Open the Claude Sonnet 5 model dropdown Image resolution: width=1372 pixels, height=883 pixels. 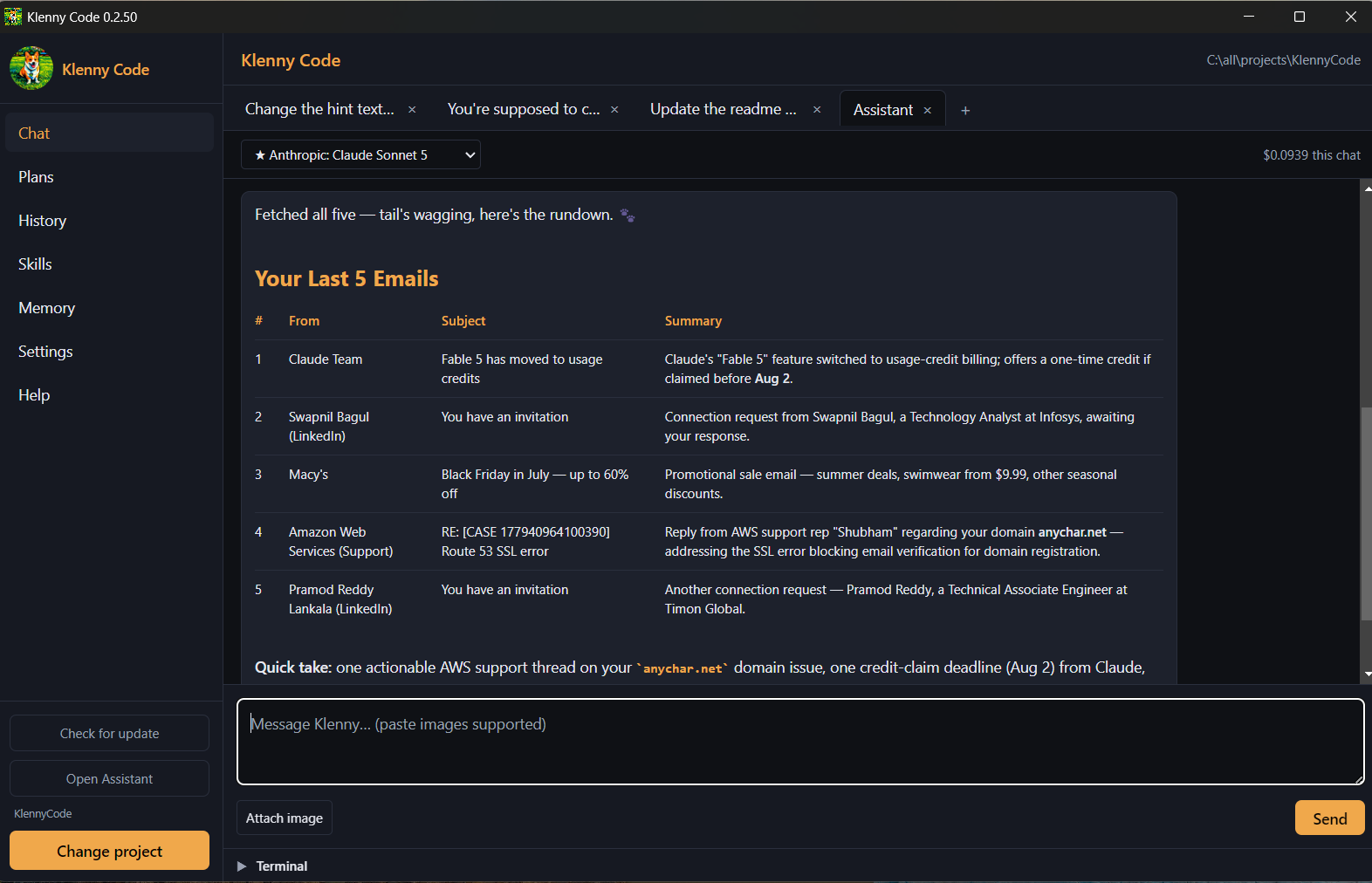click(x=360, y=155)
